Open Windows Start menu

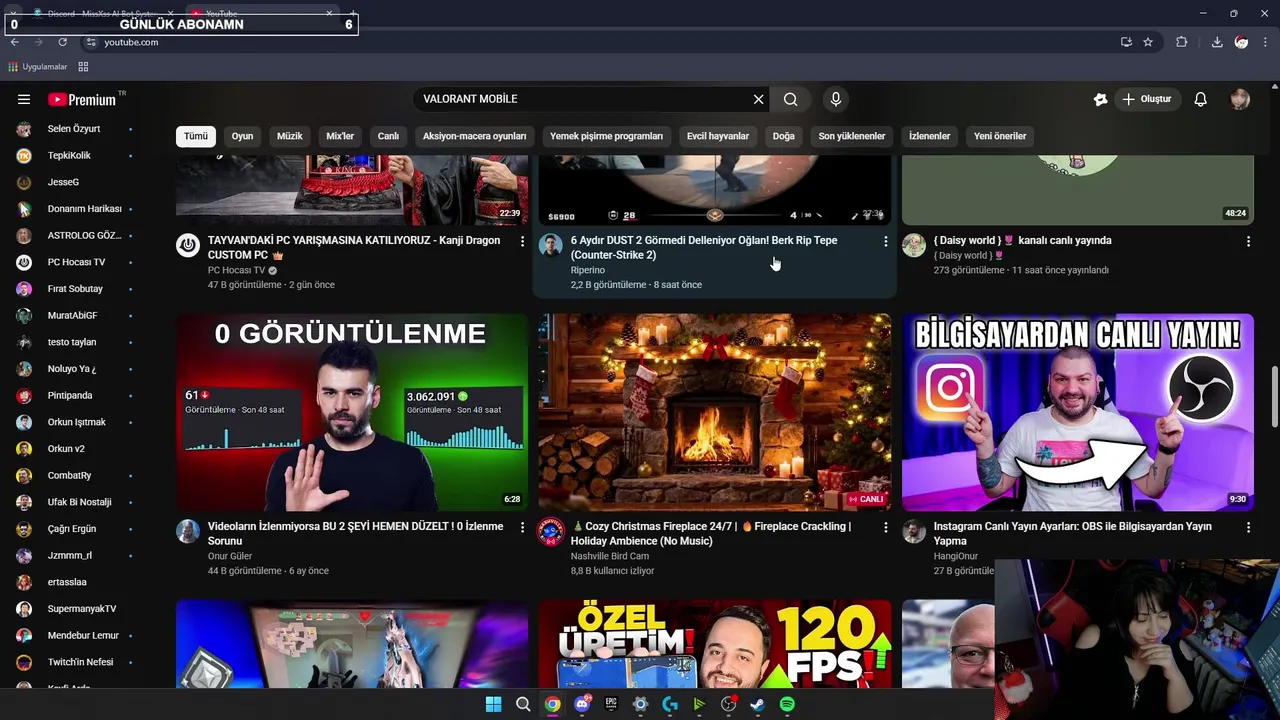pyautogui.click(x=493, y=704)
